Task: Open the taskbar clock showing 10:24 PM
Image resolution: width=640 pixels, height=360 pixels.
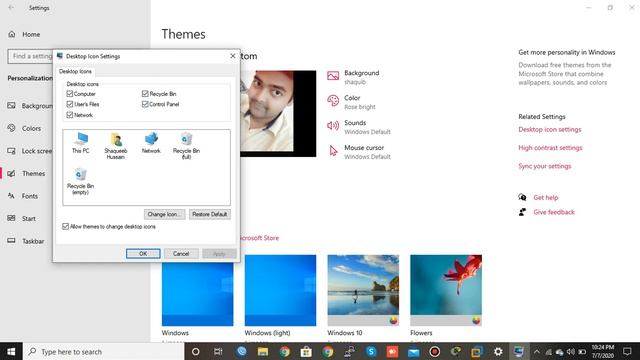Action: [603, 351]
